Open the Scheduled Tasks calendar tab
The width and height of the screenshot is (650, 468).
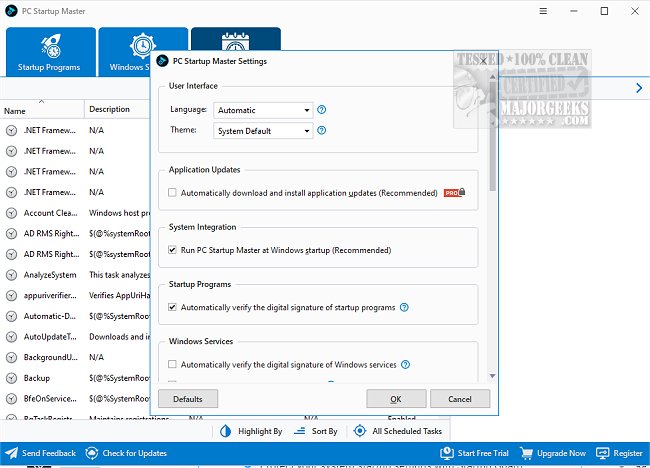(235, 39)
